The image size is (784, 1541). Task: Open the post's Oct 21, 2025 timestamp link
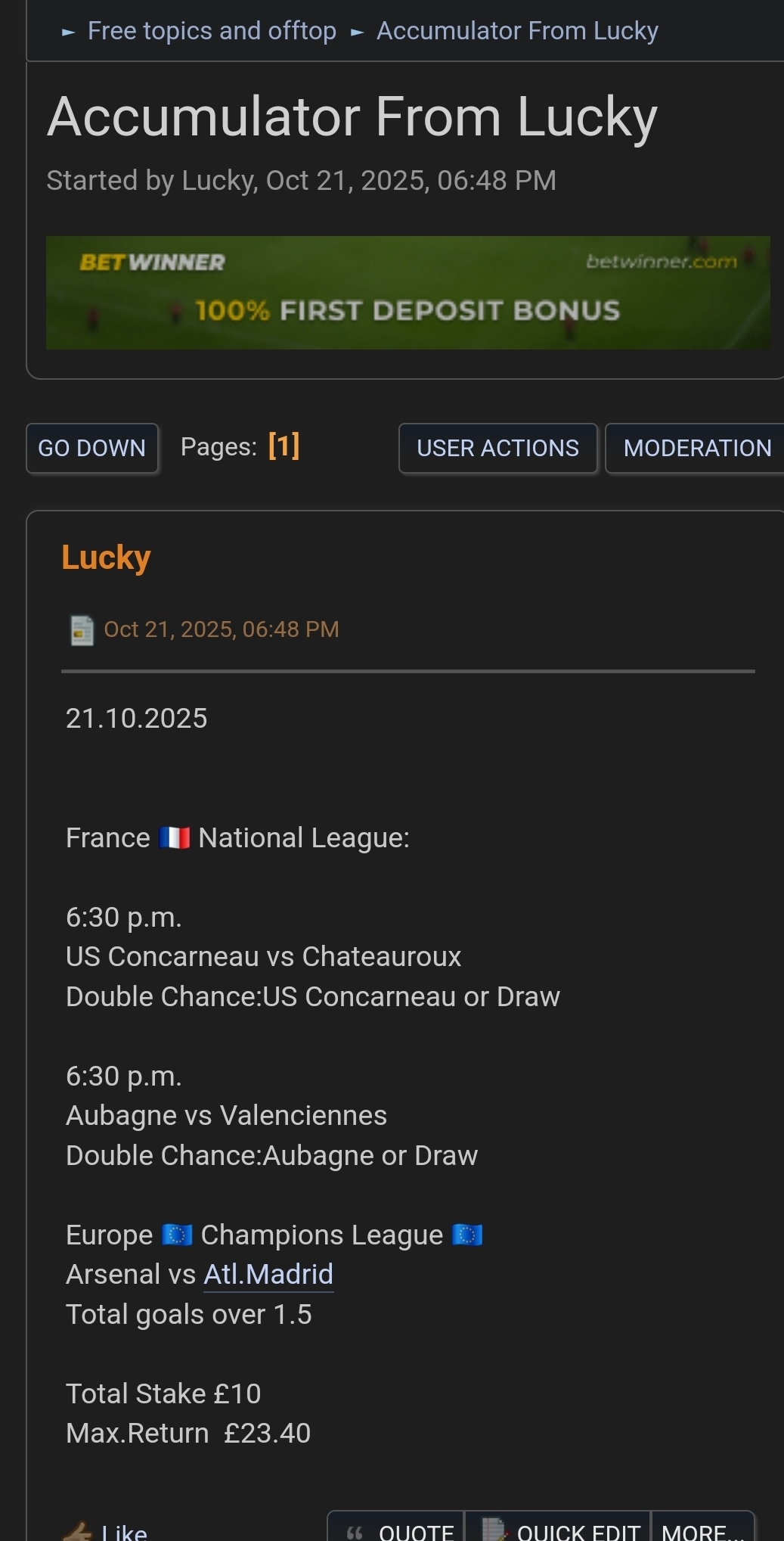(221, 629)
